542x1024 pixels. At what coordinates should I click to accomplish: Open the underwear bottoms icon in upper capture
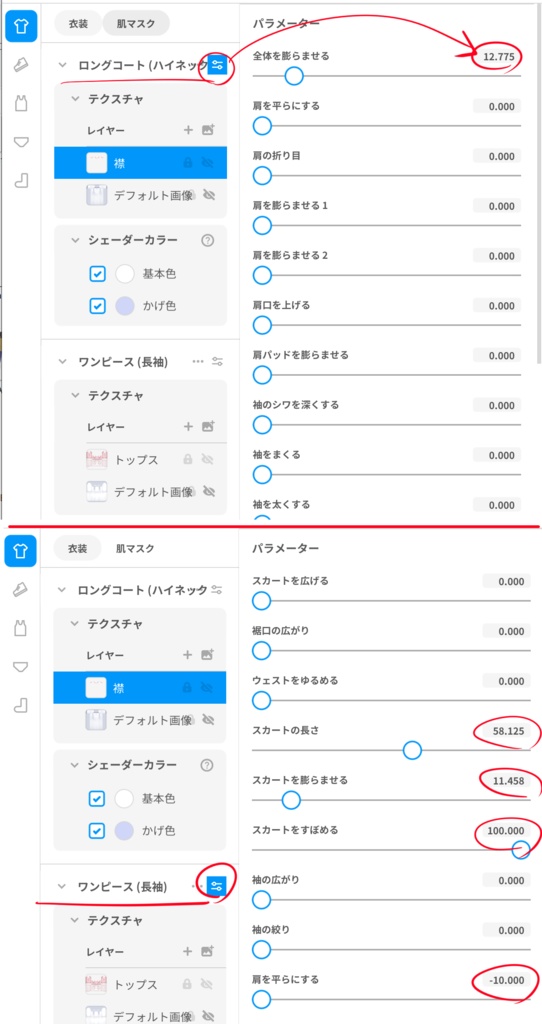(20, 142)
